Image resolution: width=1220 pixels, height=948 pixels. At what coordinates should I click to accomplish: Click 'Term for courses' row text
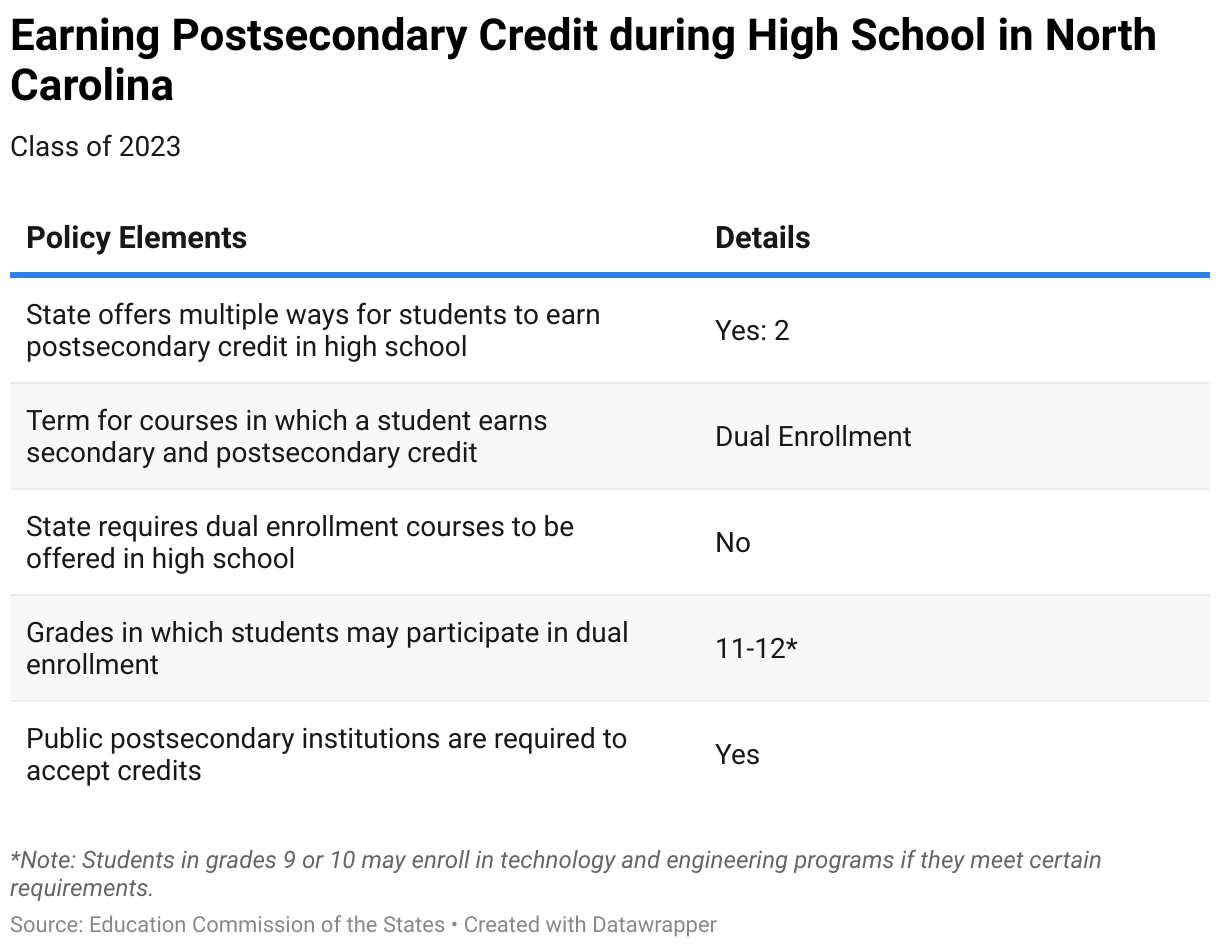[286, 436]
